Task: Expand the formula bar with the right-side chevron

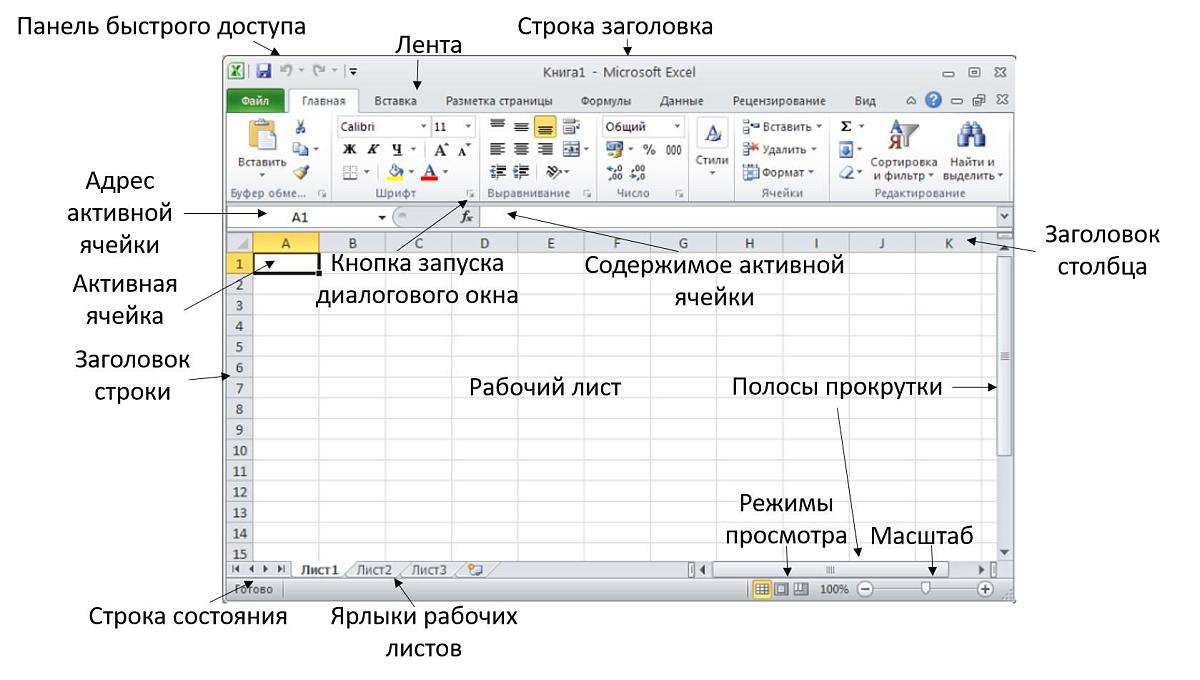Action: [1003, 215]
